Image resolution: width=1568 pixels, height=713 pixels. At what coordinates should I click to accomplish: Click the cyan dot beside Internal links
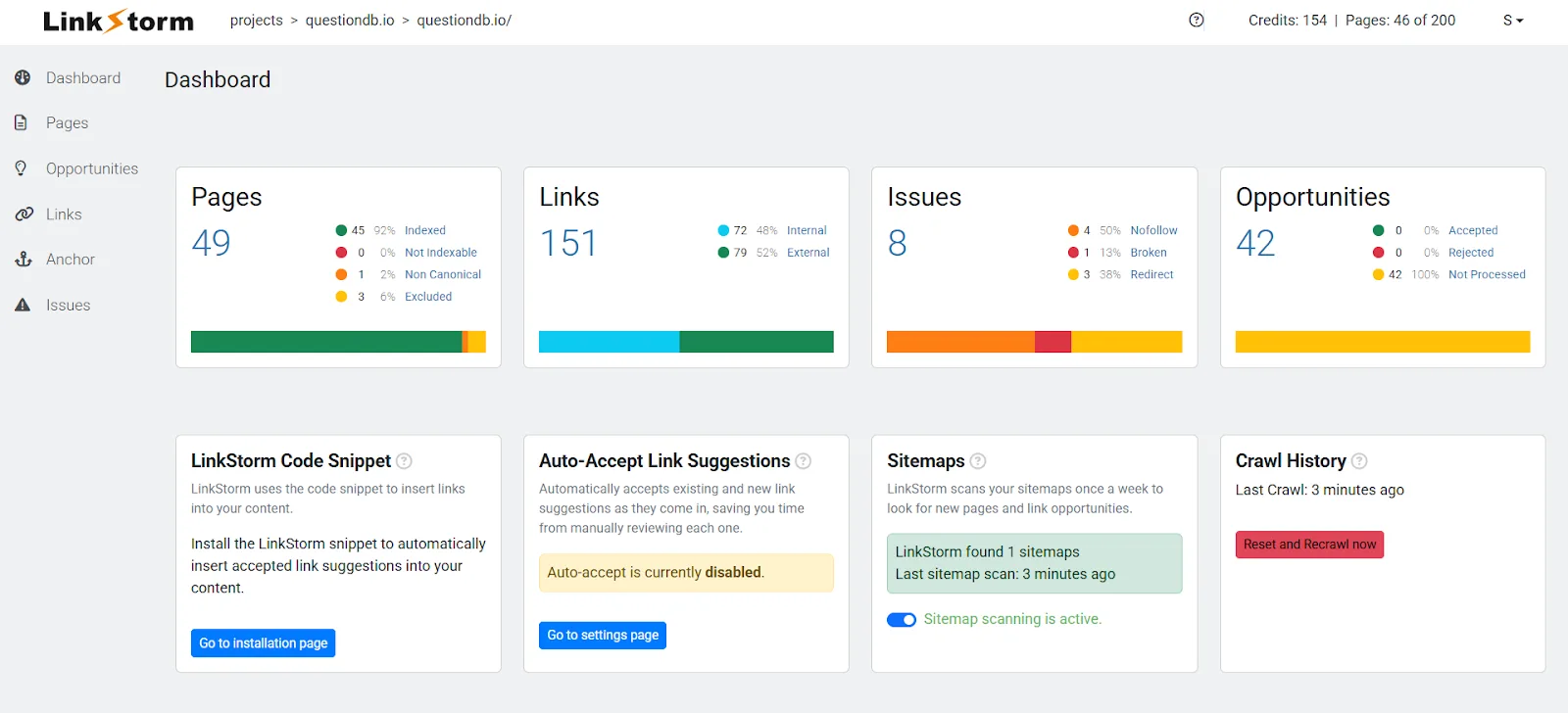[723, 230]
